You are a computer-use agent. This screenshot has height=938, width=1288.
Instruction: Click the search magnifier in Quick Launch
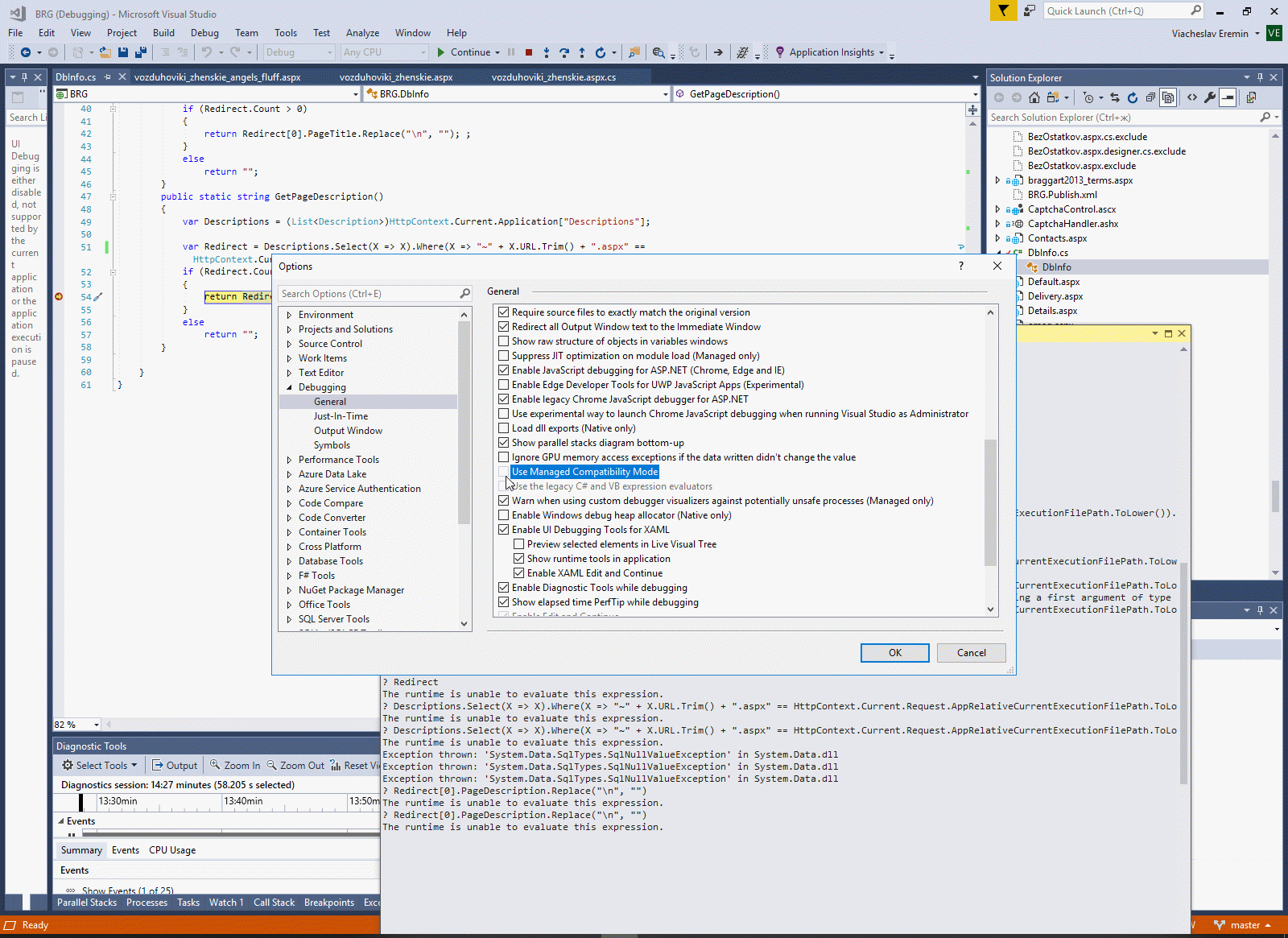click(x=1195, y=10)
